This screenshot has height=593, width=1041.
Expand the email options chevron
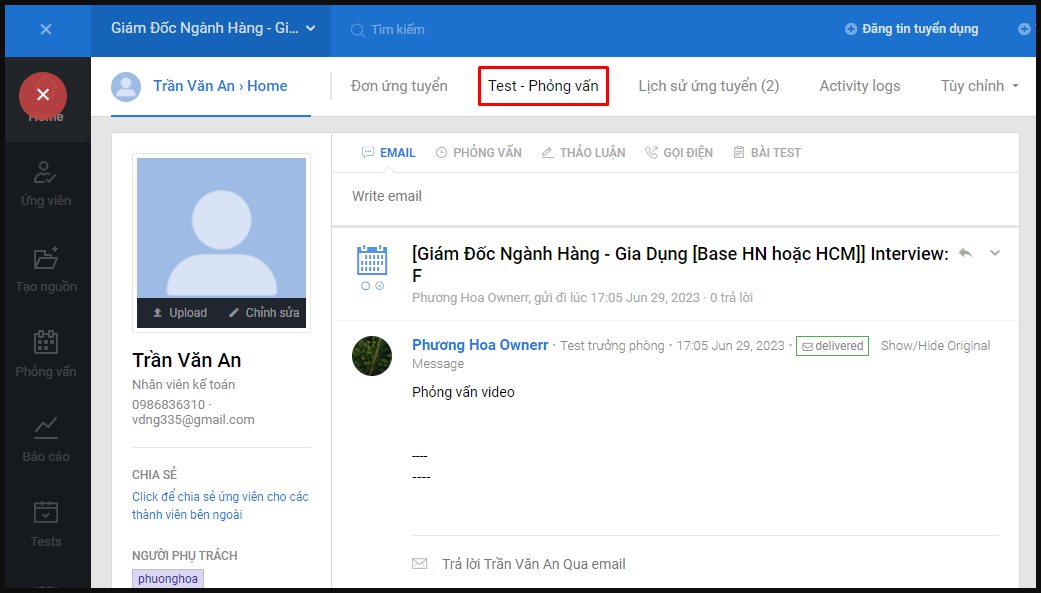(x=995, y=253)
